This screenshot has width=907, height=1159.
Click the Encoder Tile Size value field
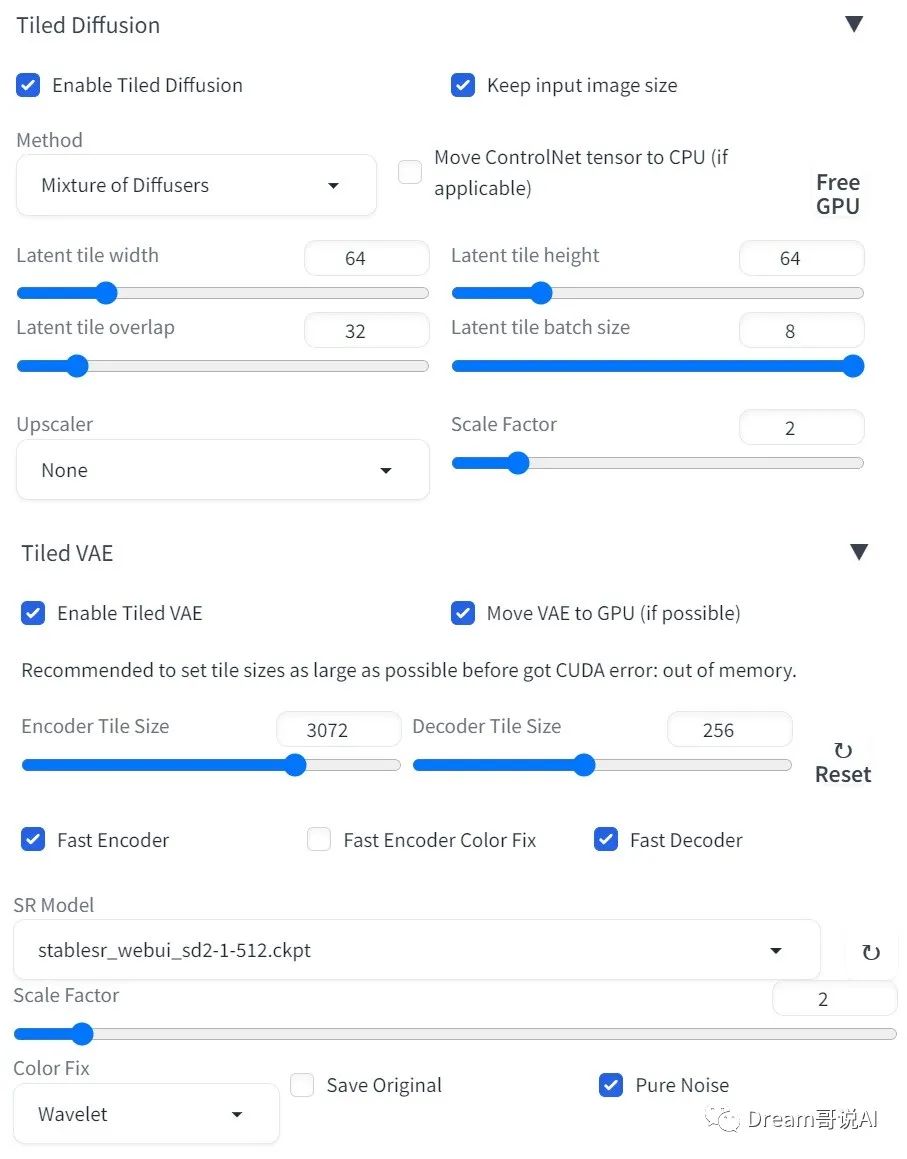point(339,730)
